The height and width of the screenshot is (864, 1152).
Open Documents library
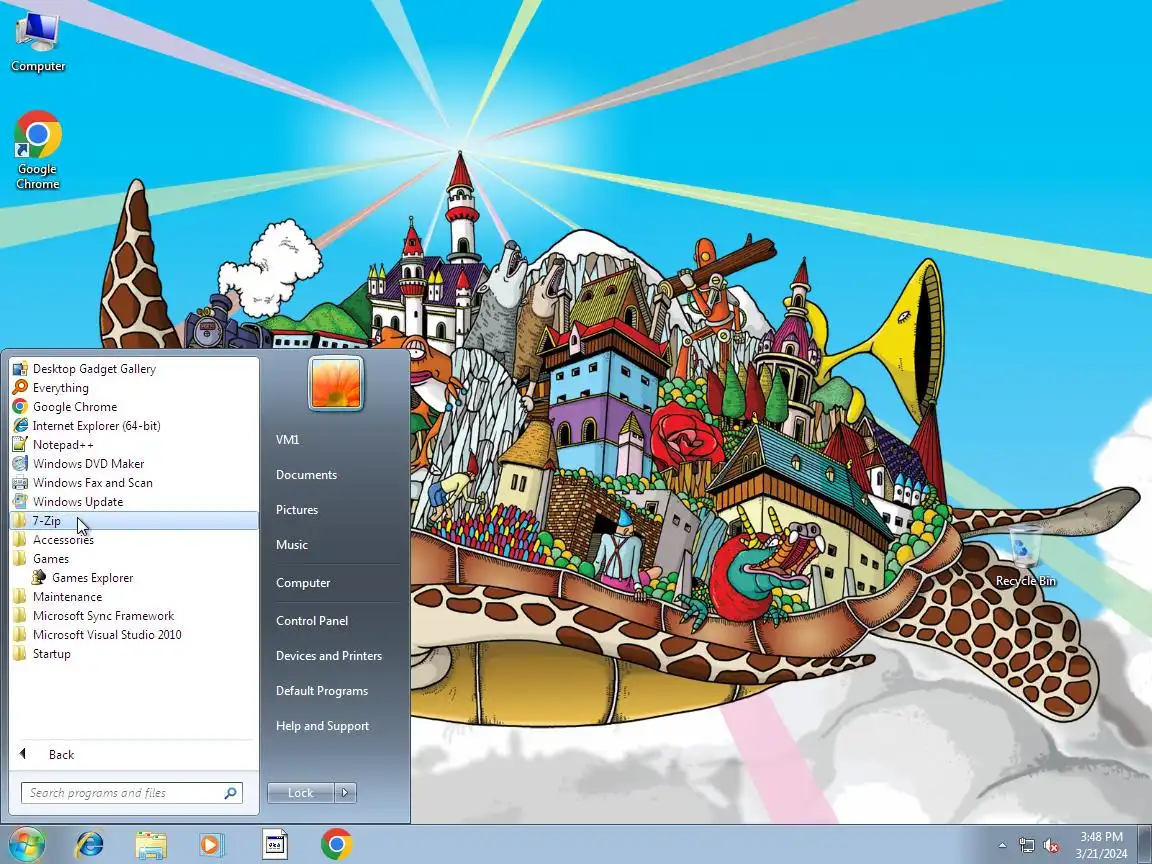[x=336, y=475]
